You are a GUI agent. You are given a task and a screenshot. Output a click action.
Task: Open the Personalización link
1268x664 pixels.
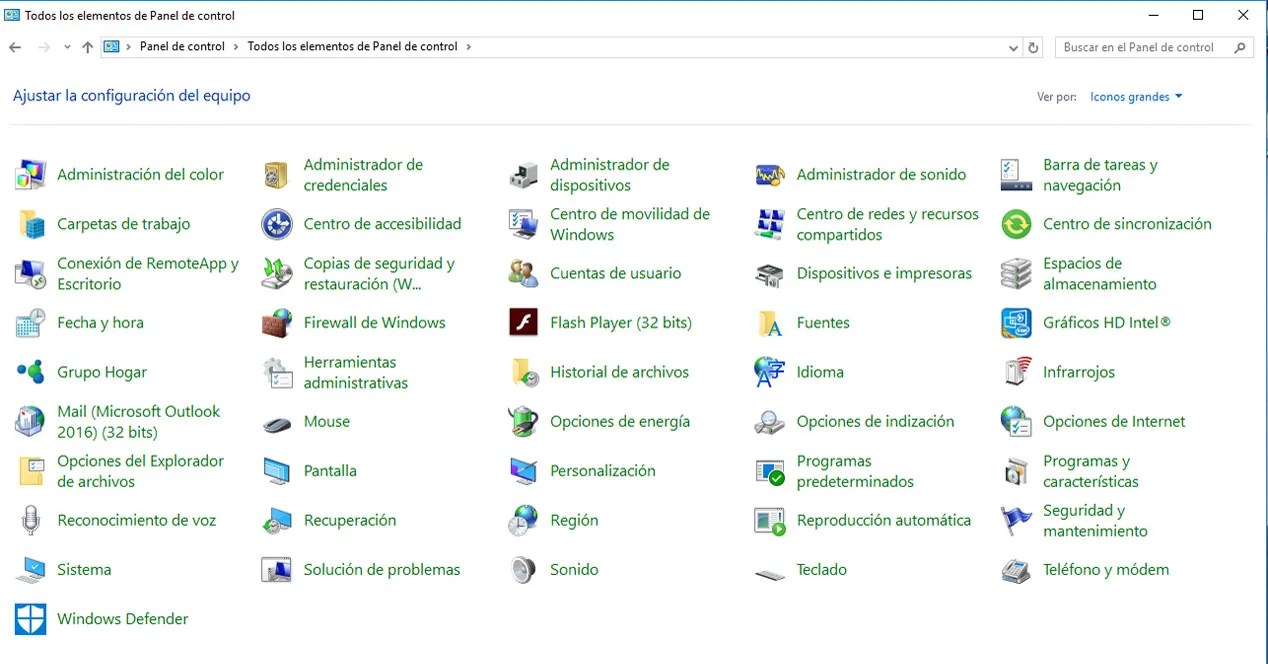click(603, 471)
